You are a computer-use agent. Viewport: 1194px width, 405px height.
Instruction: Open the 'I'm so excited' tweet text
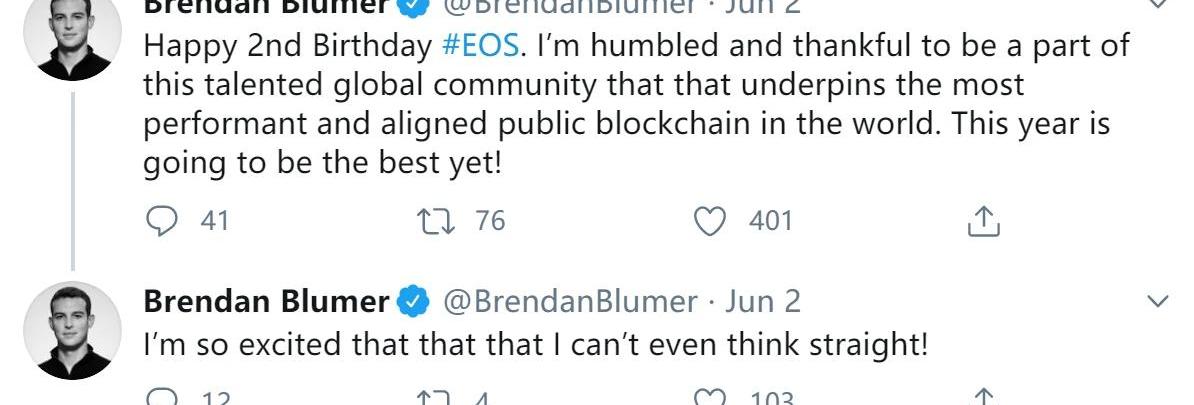coord(536,346)
